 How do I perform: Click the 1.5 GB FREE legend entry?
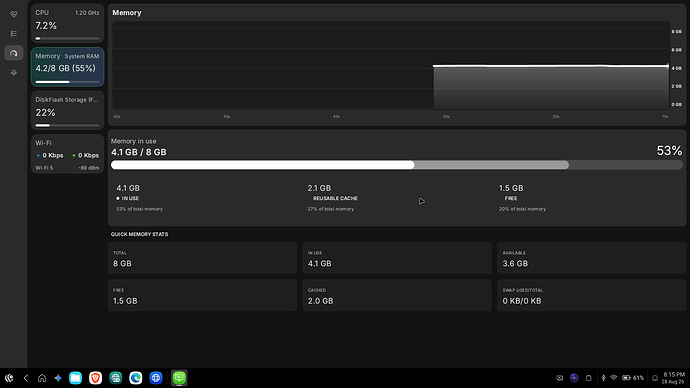522,198
